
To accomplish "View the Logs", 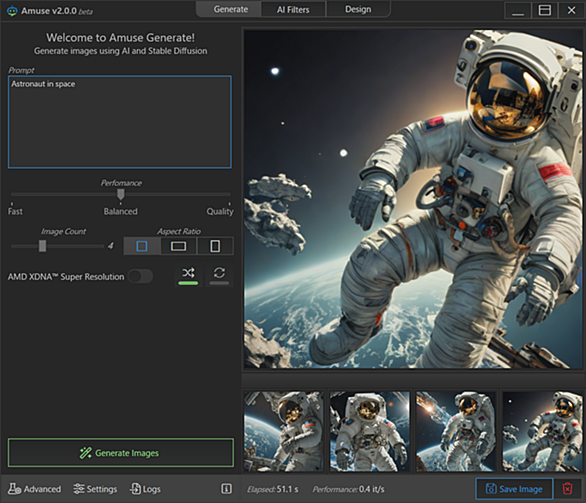I will tap(145, 489).
